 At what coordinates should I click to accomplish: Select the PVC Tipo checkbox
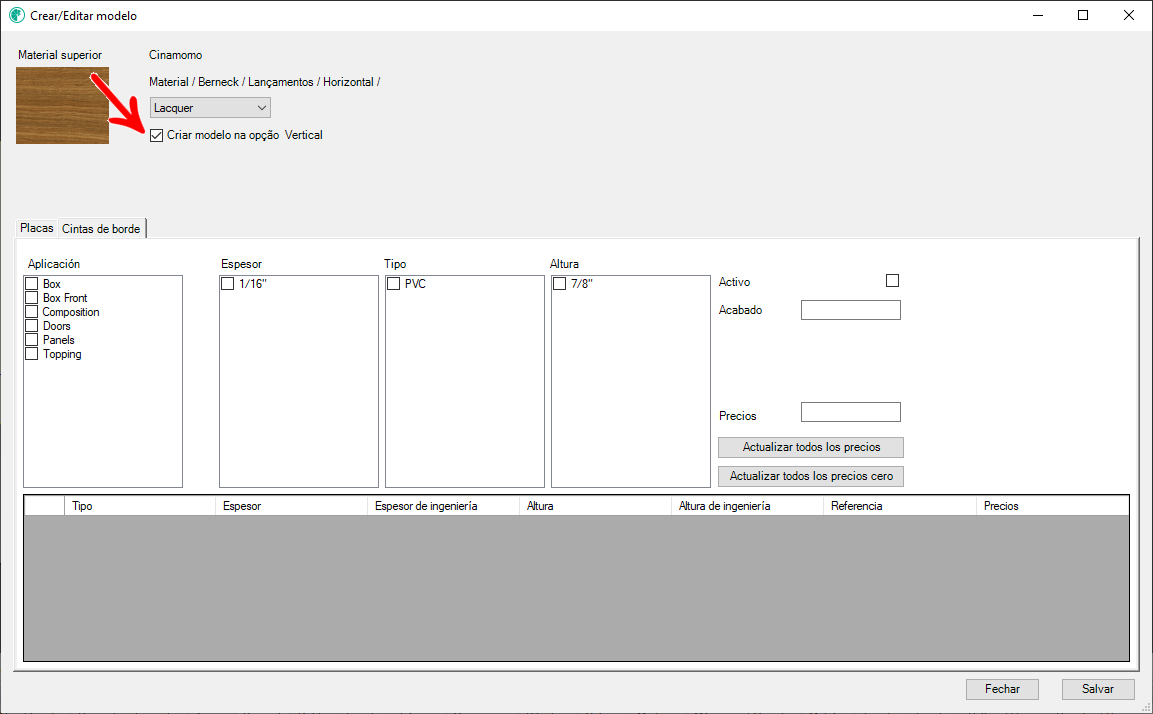point(394,284)
